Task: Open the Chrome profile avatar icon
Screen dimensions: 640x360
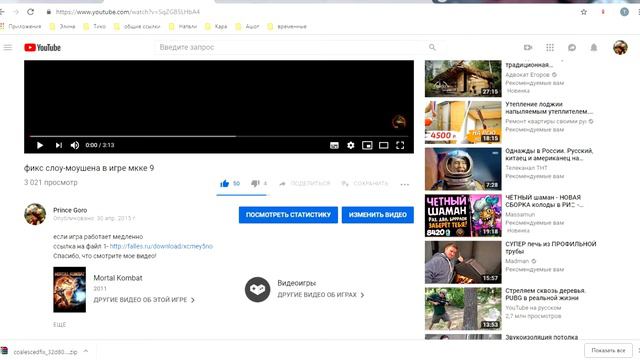Action: pos(624,12)
